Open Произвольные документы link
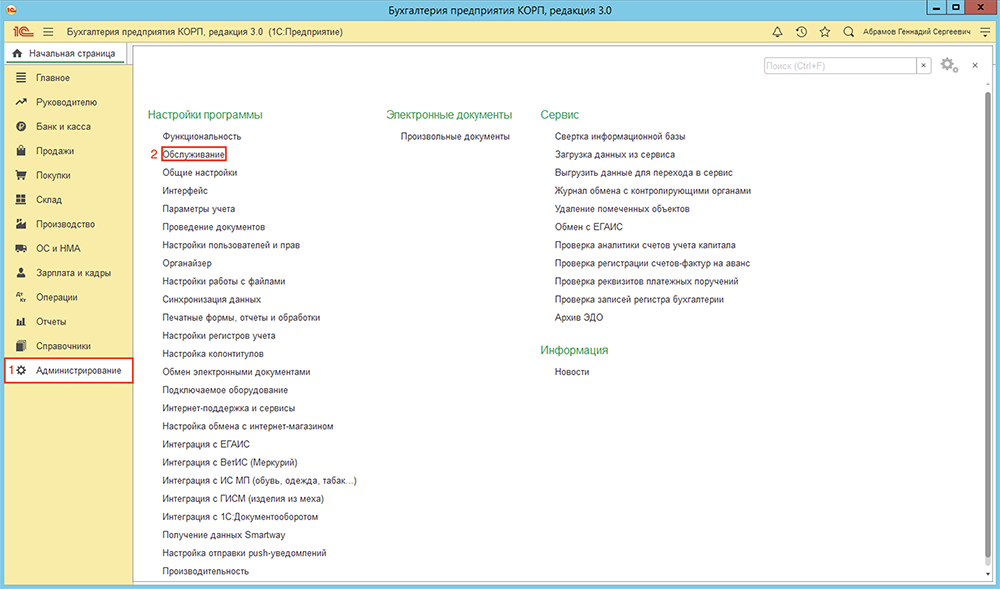Screen dimensions: 1000x589 point(455,136)
